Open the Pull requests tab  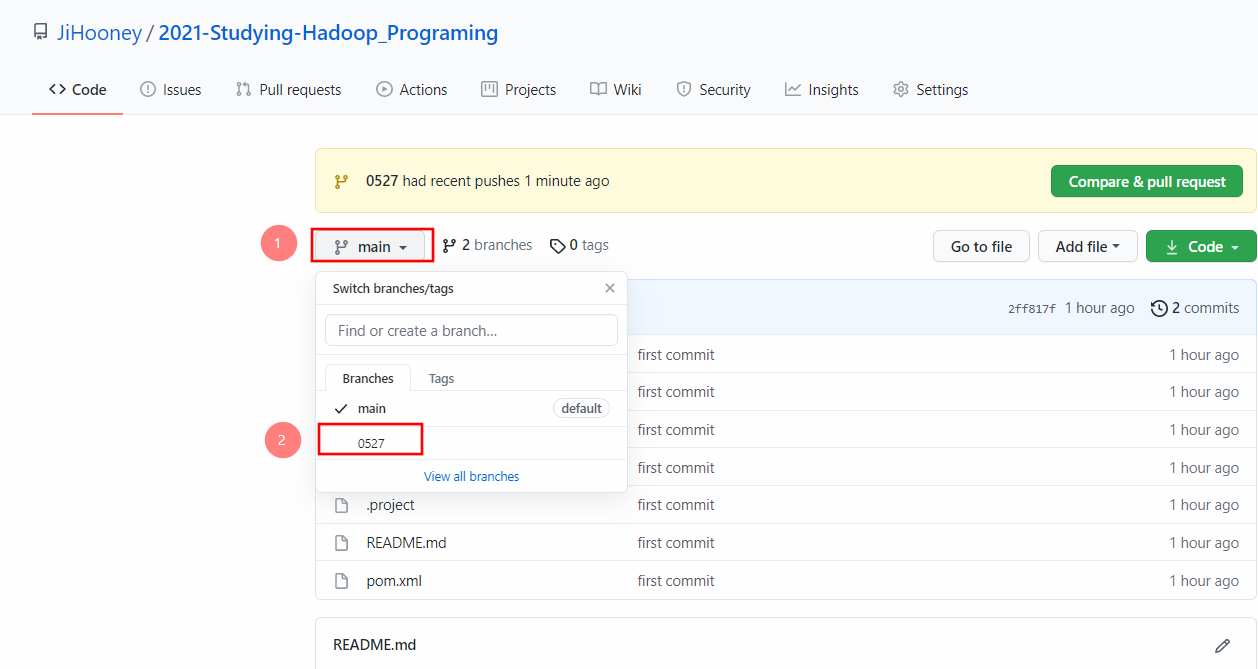click(x=289, y=90)
